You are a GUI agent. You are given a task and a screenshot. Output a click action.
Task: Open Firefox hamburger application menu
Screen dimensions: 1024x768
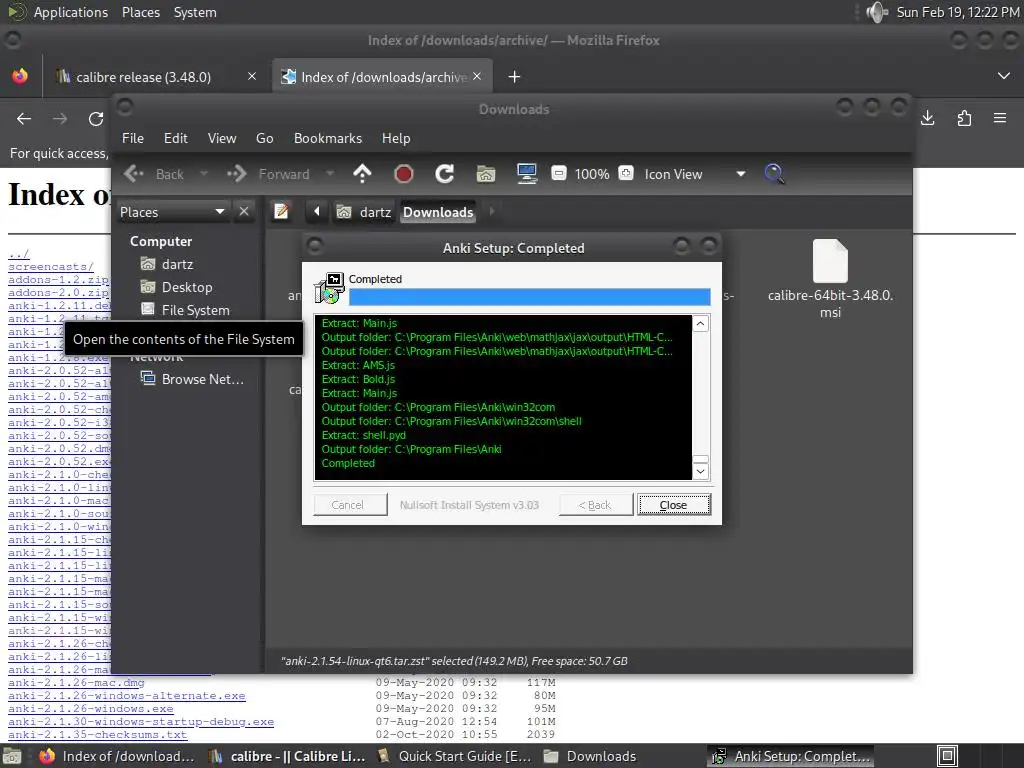click(x=1000, y=118)
